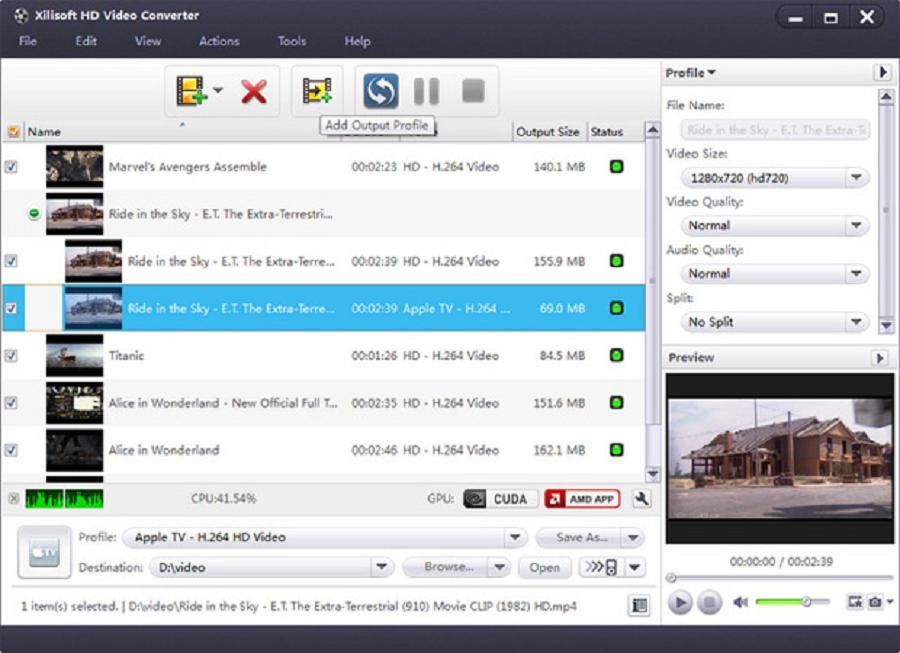Toggle checkbox for Alice in Wonderland row

[x=11, y=450]
